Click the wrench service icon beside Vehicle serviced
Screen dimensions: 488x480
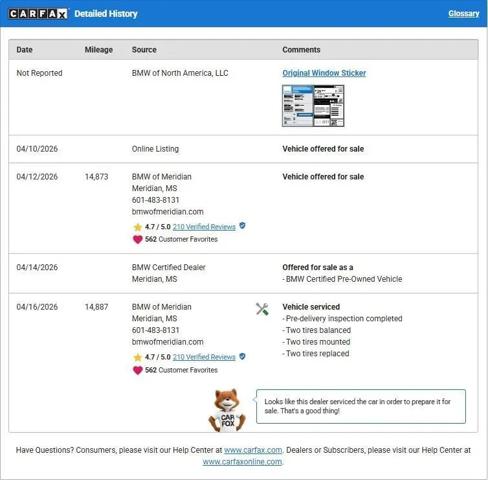coord(262,309)
